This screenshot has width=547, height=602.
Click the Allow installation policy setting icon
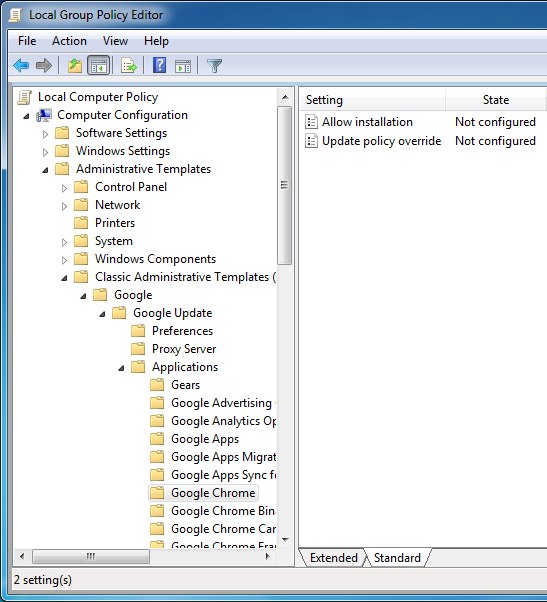click(x=311, y=122)
